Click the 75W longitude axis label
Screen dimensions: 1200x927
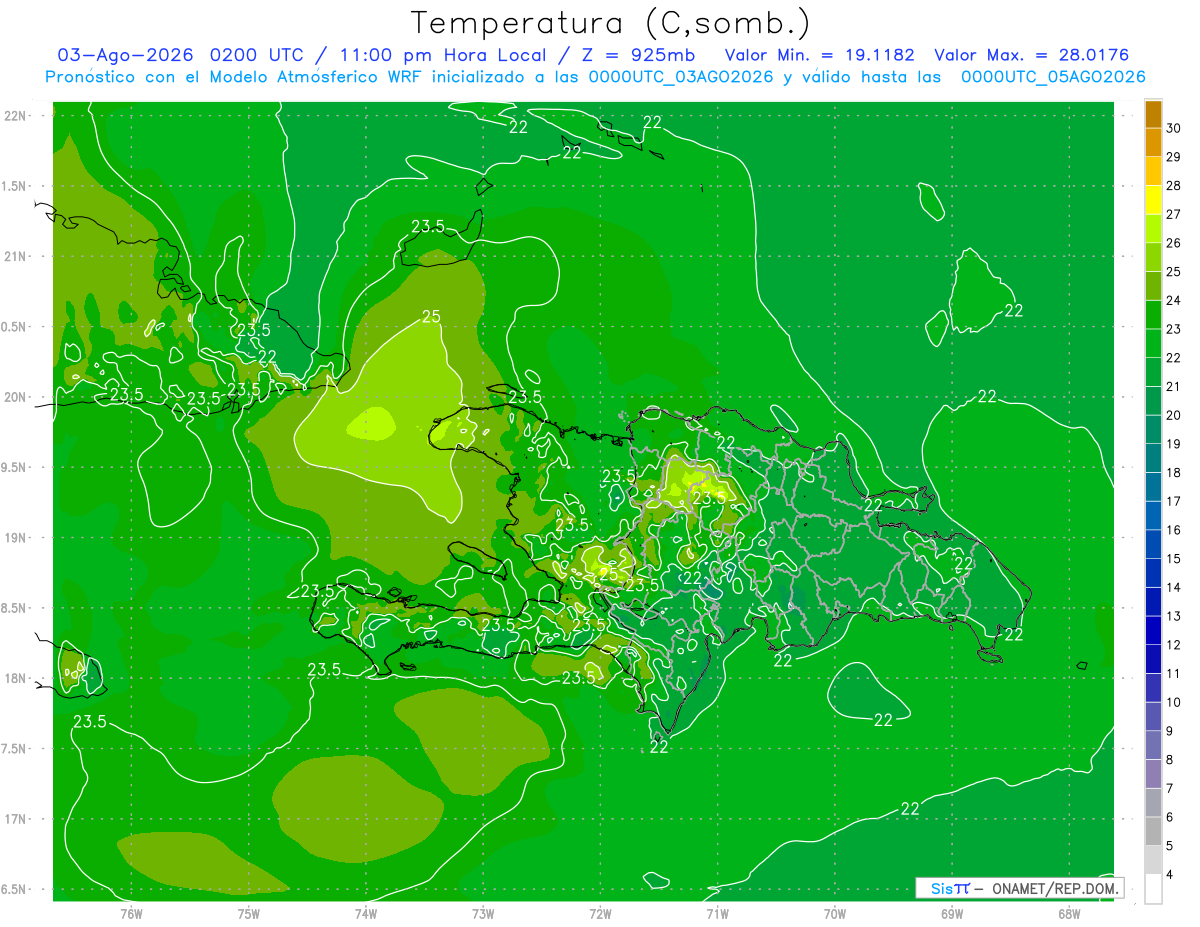249,913
